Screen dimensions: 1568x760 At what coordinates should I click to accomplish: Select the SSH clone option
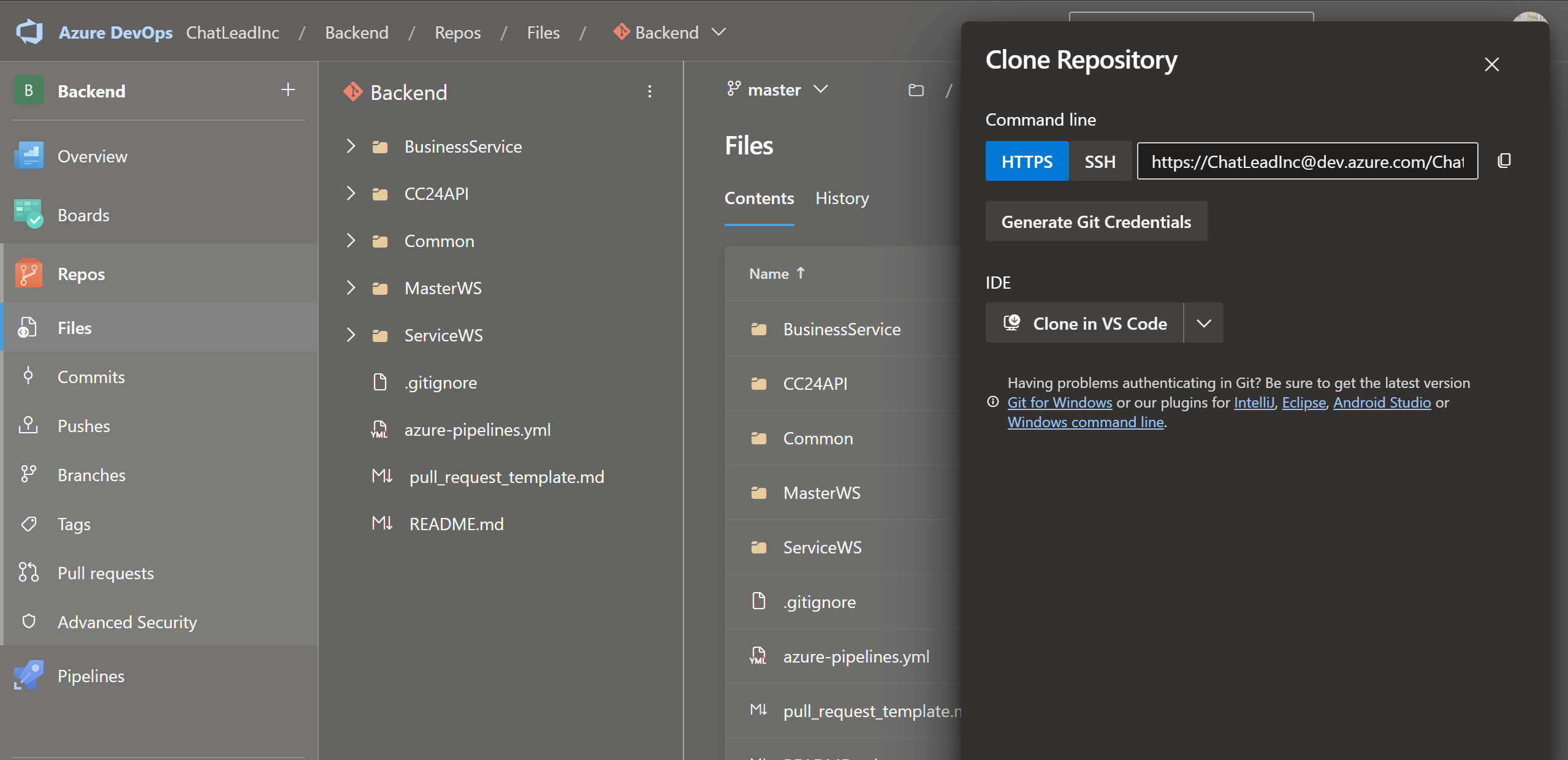[1100, 161]
